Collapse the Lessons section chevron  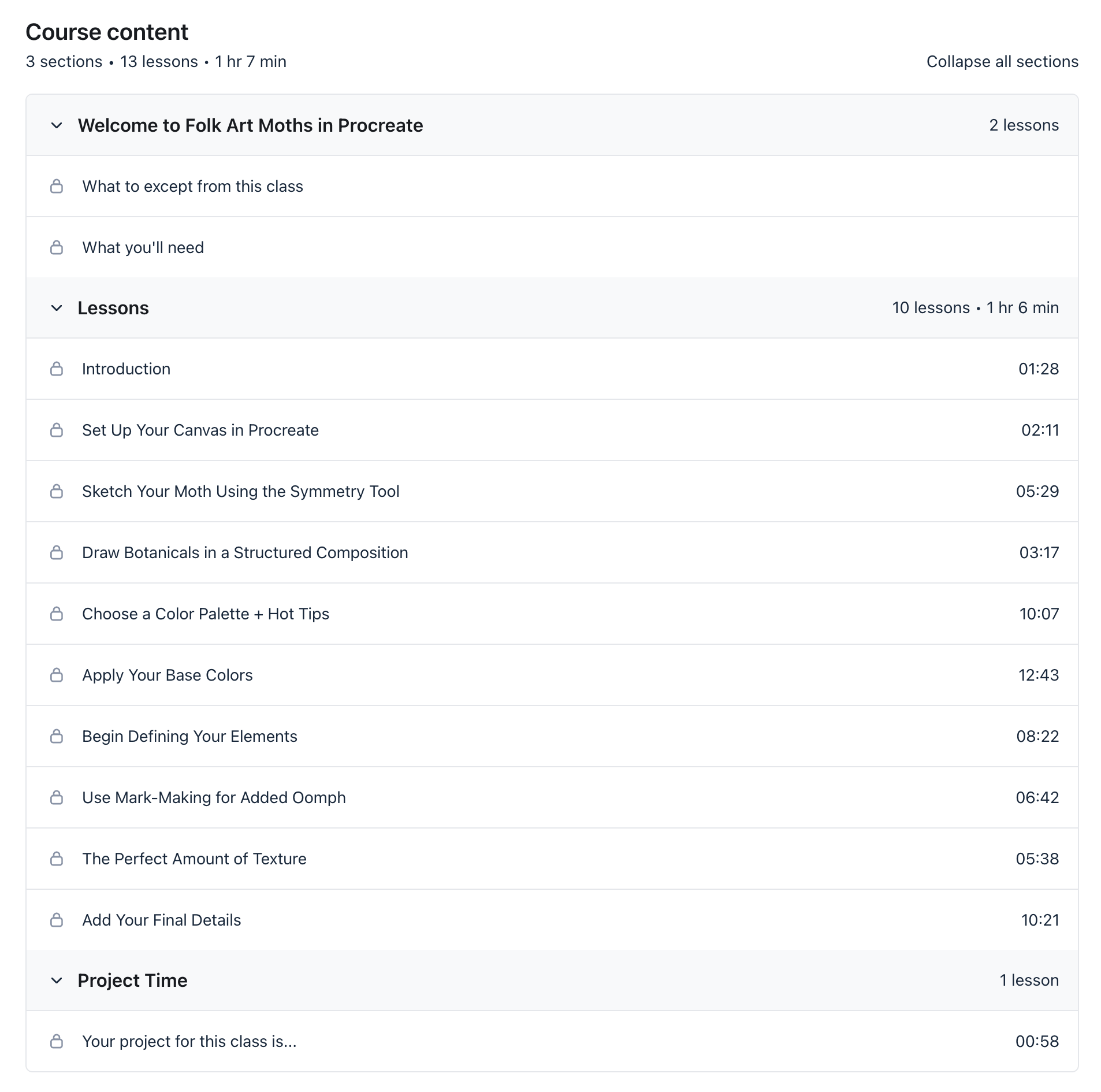point(57,308)
